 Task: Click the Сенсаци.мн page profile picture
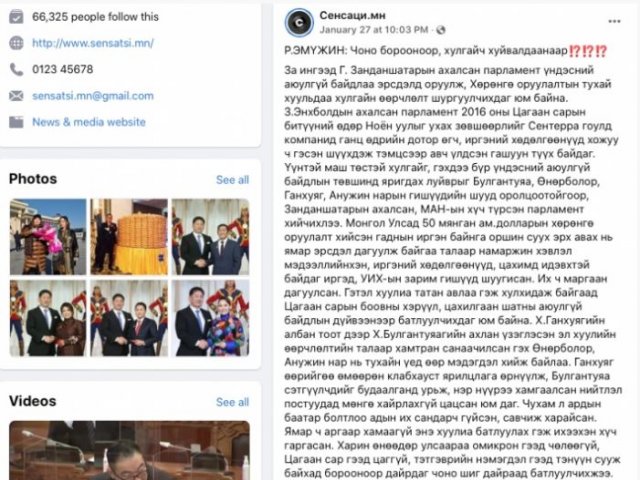click(x=299, y=22)
